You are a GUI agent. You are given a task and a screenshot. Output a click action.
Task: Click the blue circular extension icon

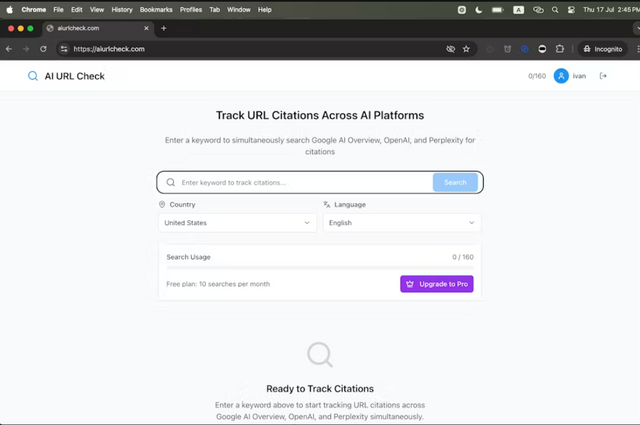pos(524,49)
